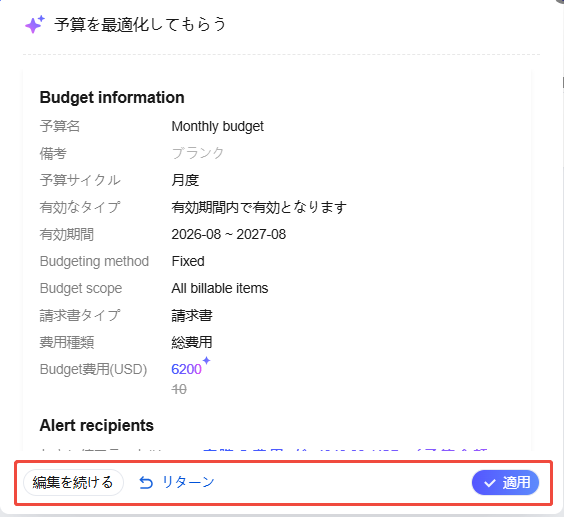Apply the optimized budget with 適用
Screen dimensions: 564x517
(505, 482)
